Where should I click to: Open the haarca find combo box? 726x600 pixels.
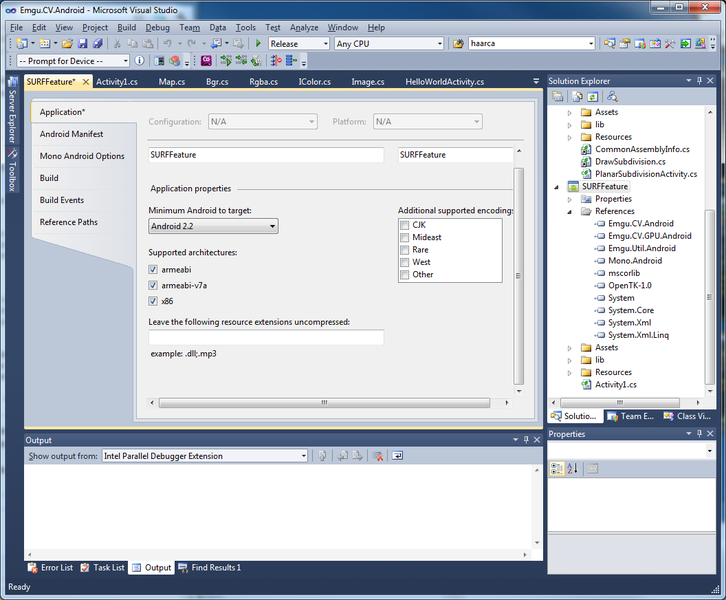coord(532,44)
